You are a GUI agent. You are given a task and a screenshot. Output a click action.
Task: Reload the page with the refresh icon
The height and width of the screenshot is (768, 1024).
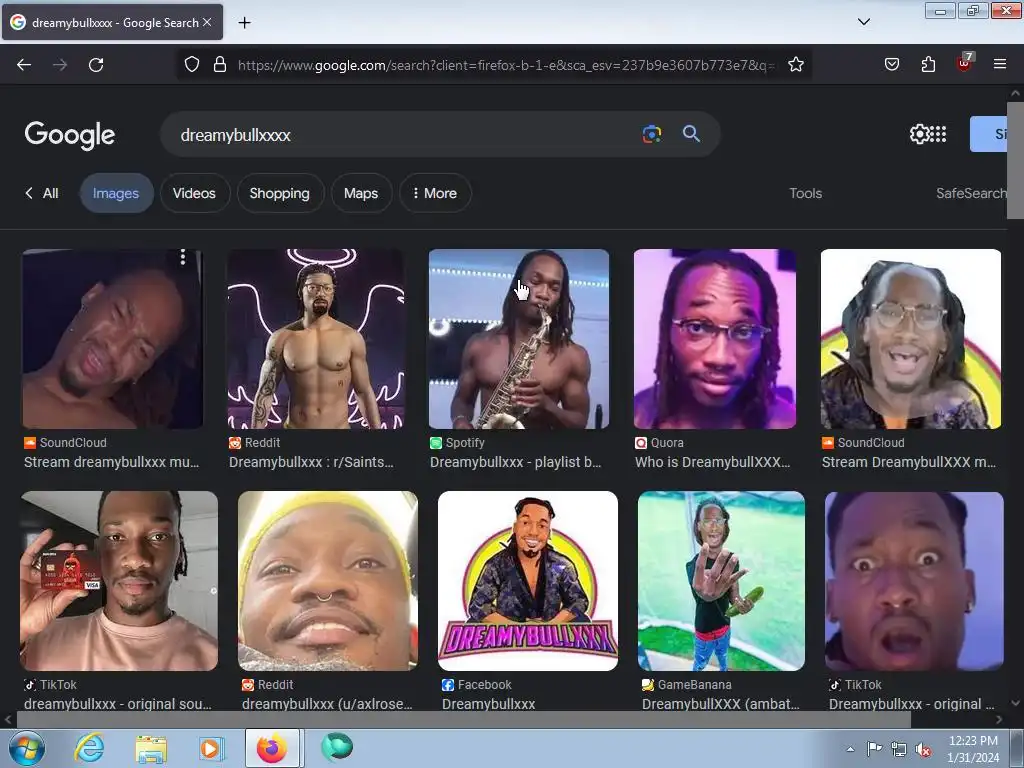(96, 65)
